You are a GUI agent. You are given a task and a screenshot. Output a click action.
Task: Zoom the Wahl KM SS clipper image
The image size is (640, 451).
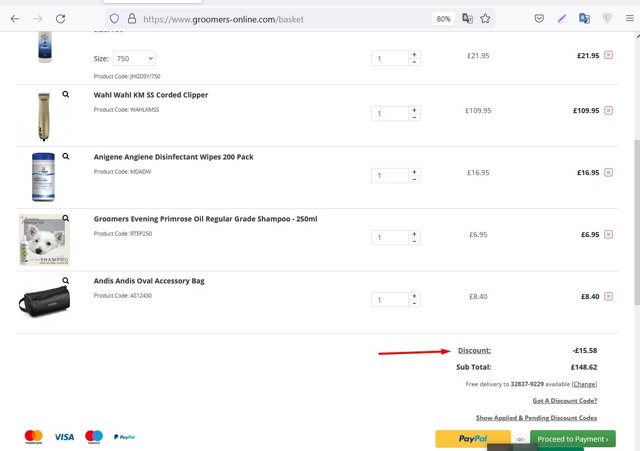(66, 94)
